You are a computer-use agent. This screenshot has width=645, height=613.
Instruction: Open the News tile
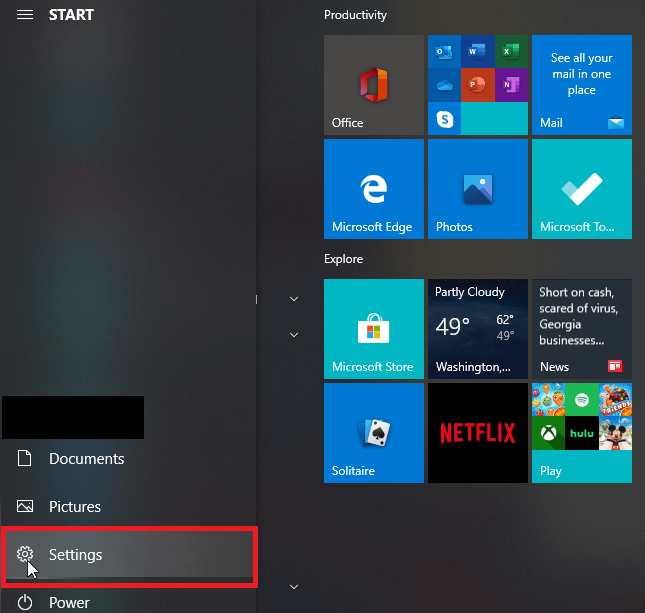click(x=582, y=329)
